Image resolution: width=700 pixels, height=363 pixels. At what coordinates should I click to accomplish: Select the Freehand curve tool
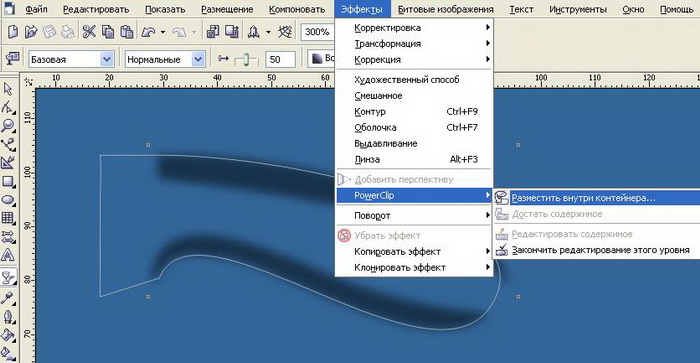8,144
